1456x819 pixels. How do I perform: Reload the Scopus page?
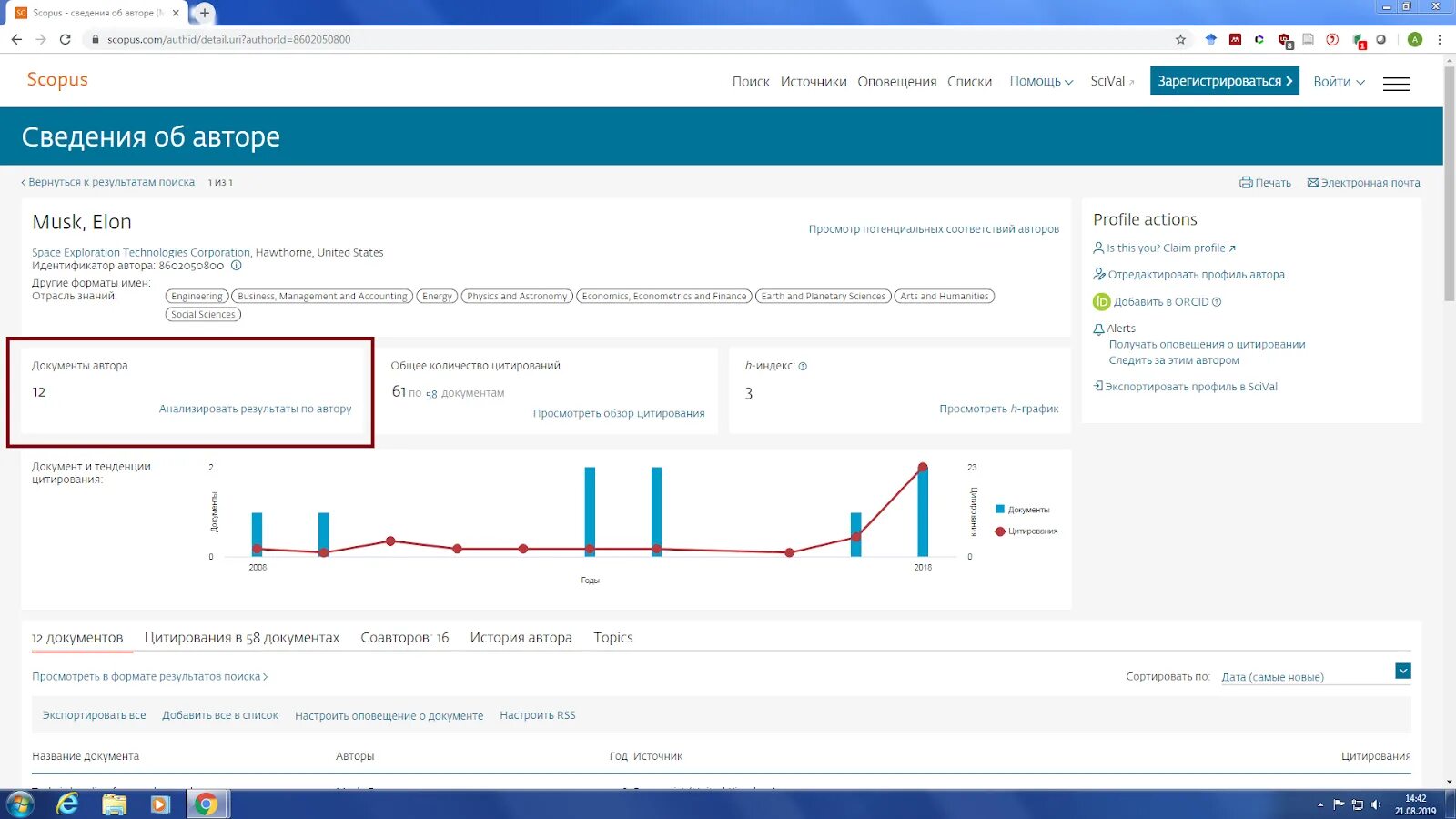tap(66, 39)
